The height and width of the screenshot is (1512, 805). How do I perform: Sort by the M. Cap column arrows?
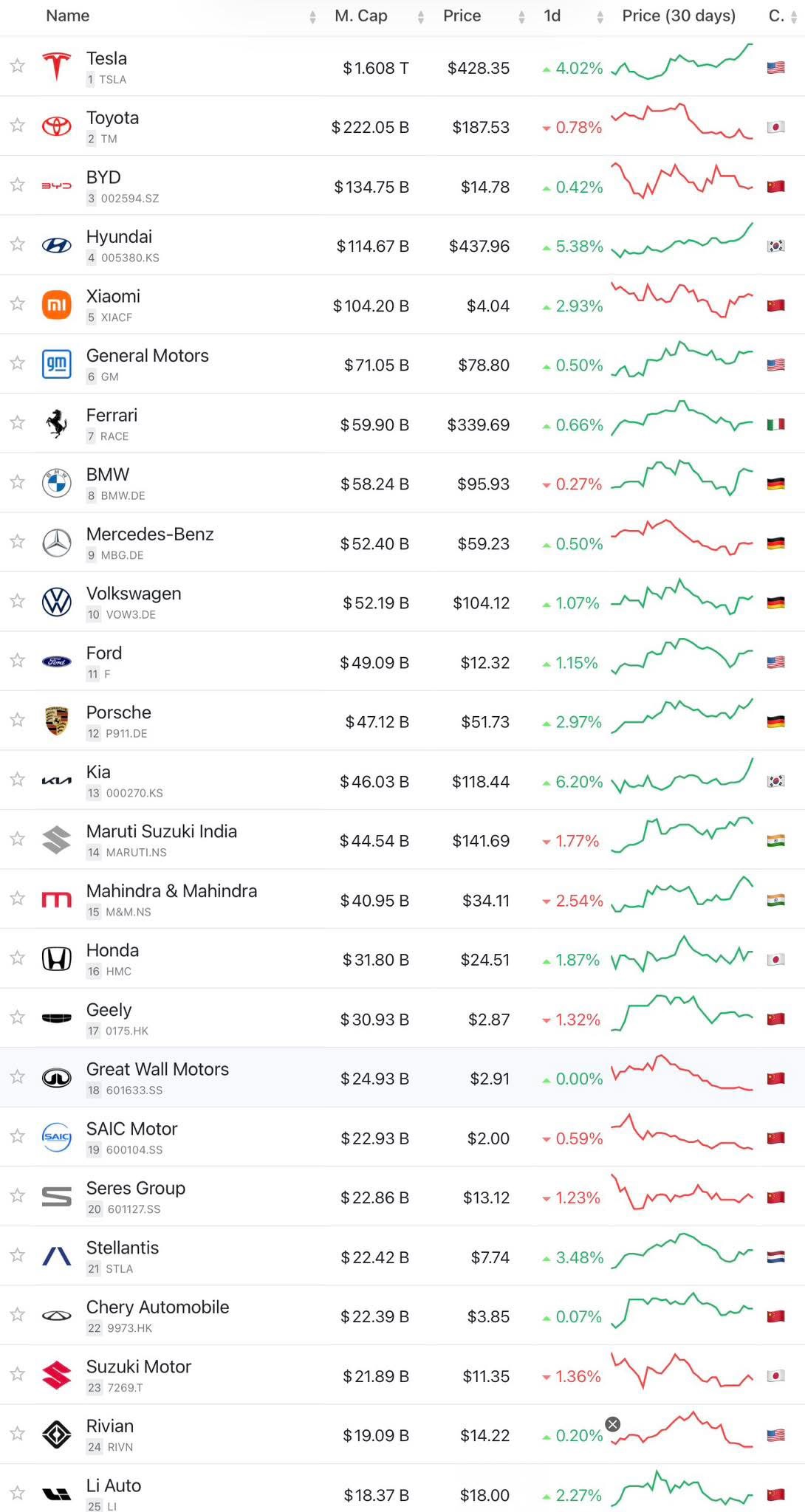[421, 17]
